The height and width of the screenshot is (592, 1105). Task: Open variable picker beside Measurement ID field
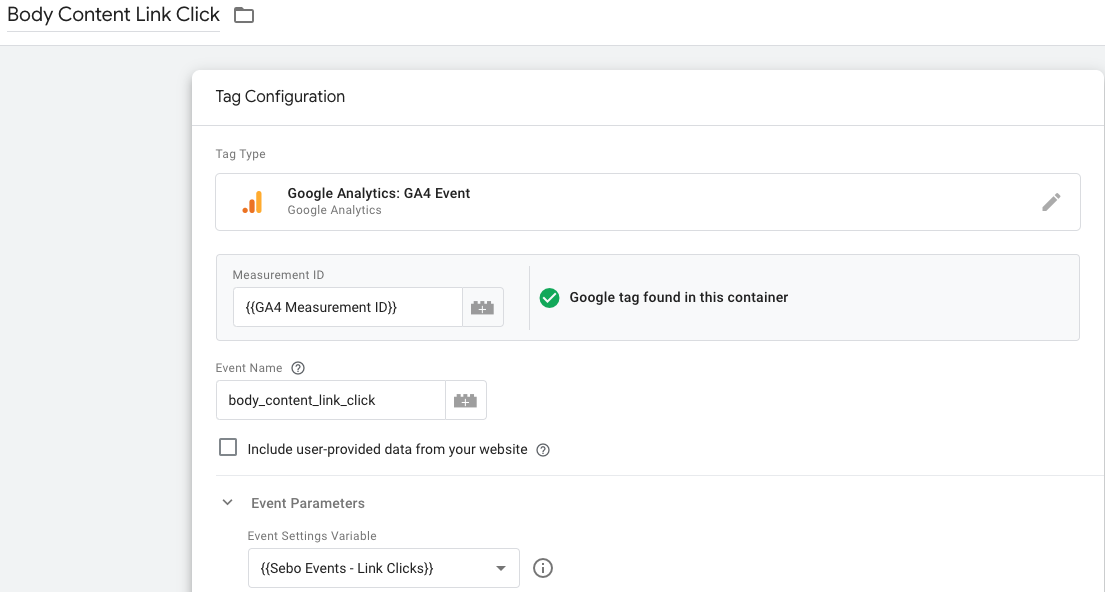483,307
